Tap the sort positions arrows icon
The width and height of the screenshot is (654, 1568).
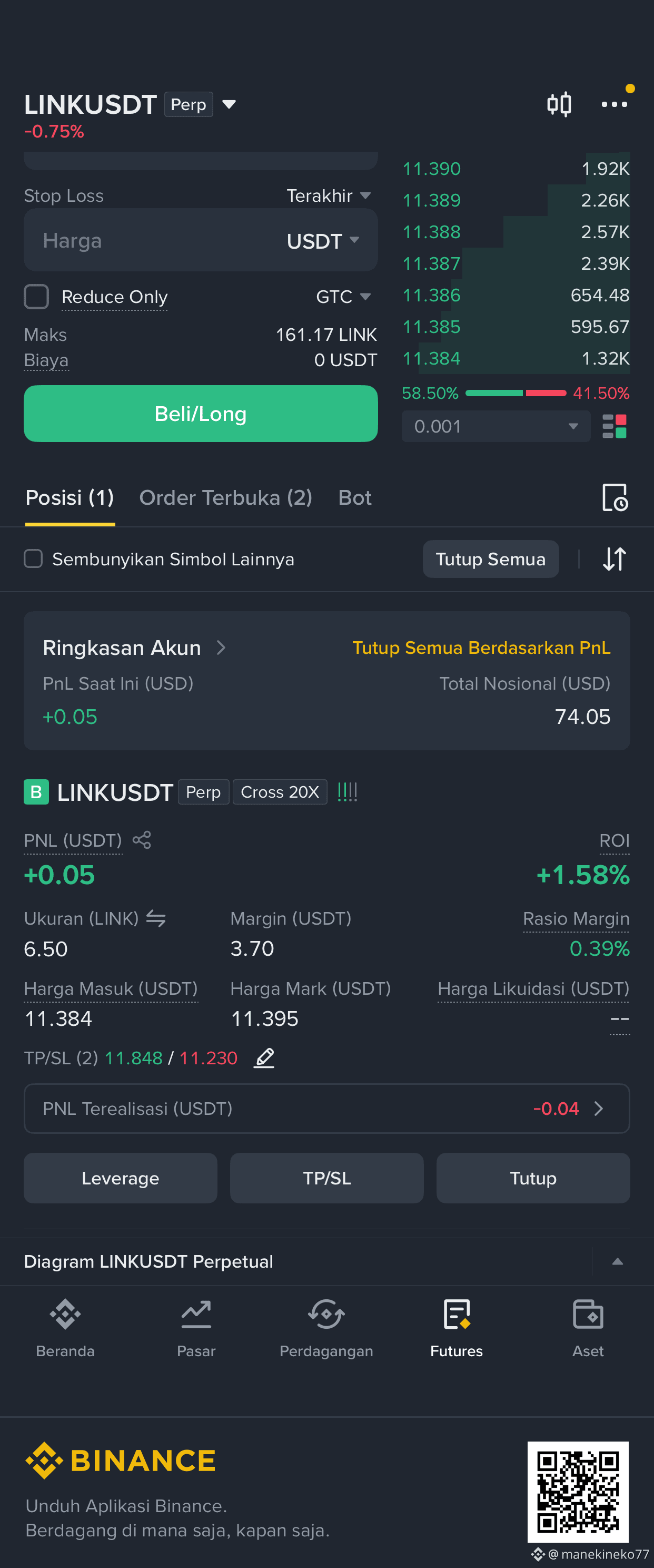tap(614, 559)
